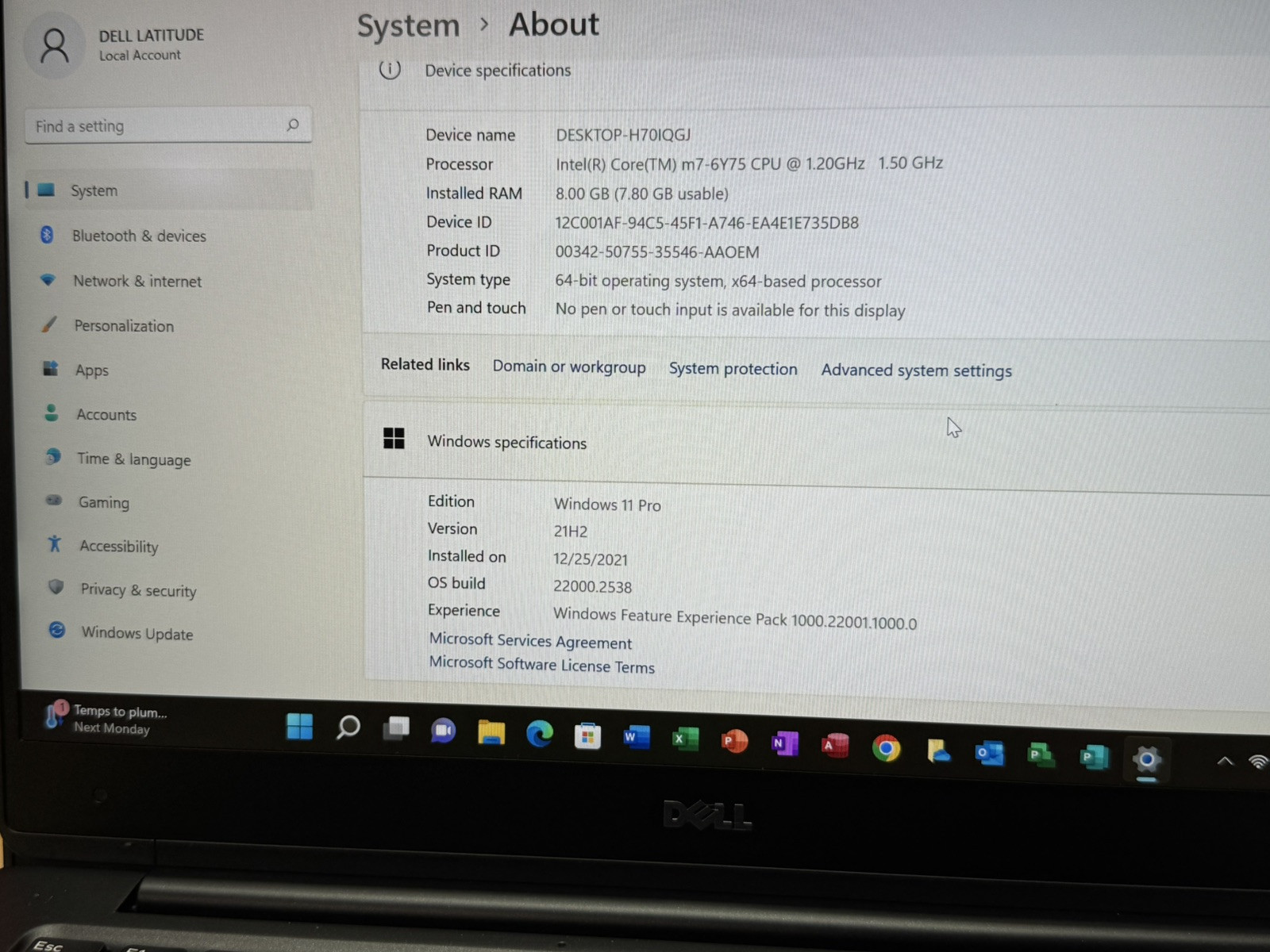Open taskbar Search magnifier
1270x952 pixels.
pos(348,727)
